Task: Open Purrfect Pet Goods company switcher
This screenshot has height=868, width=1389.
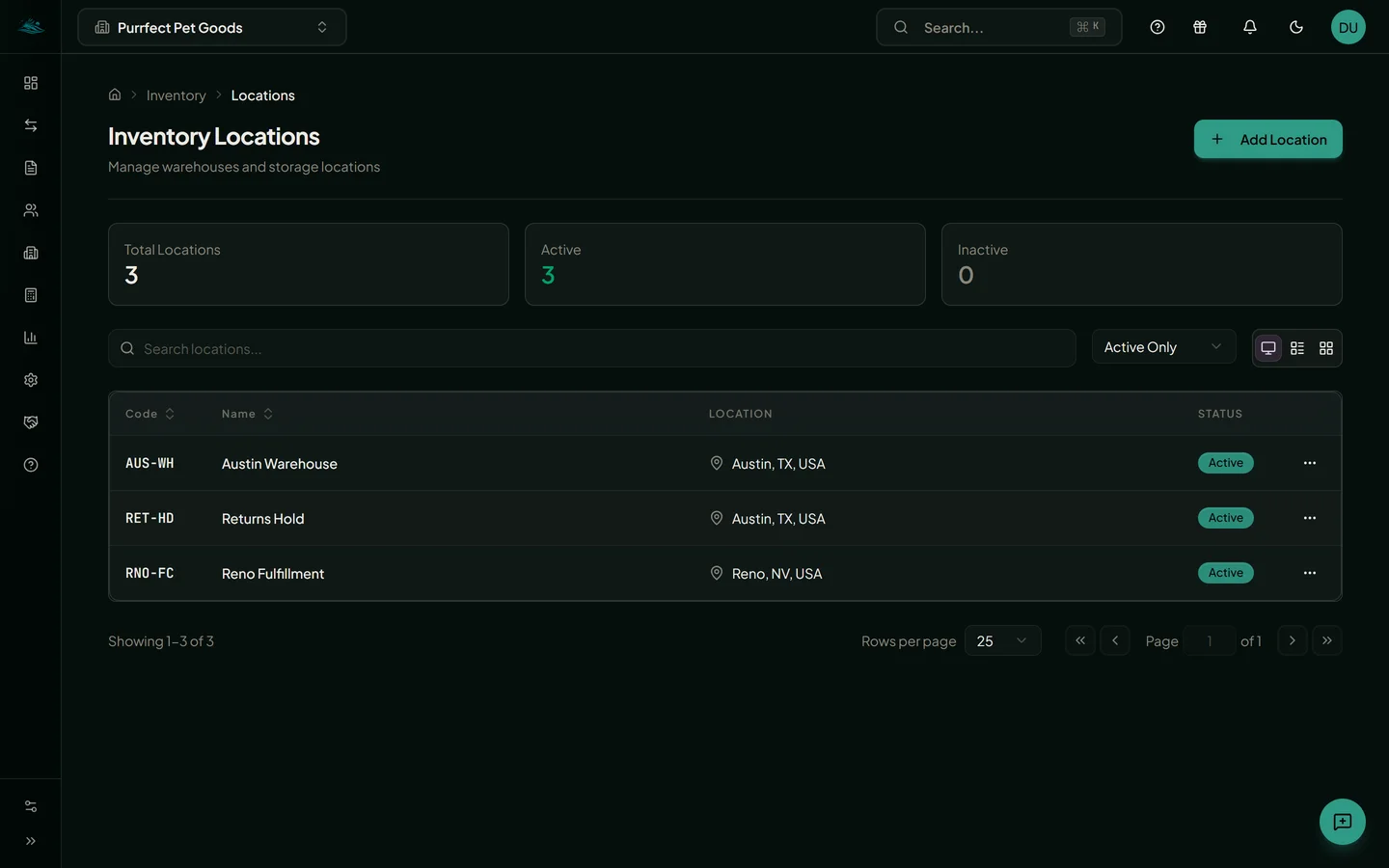Action: (x=212, y=27)
